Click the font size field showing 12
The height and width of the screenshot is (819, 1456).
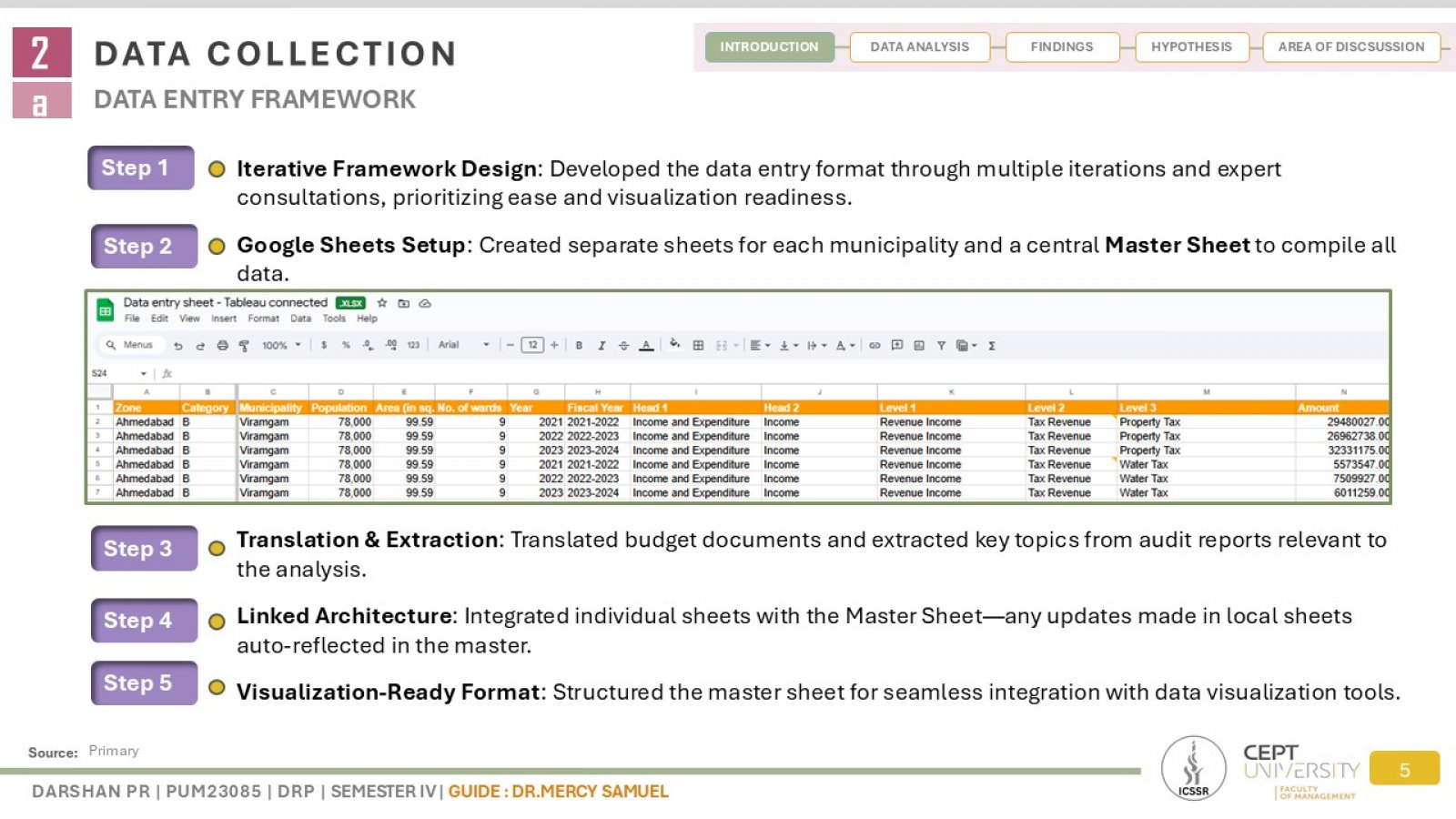[532, 345]
